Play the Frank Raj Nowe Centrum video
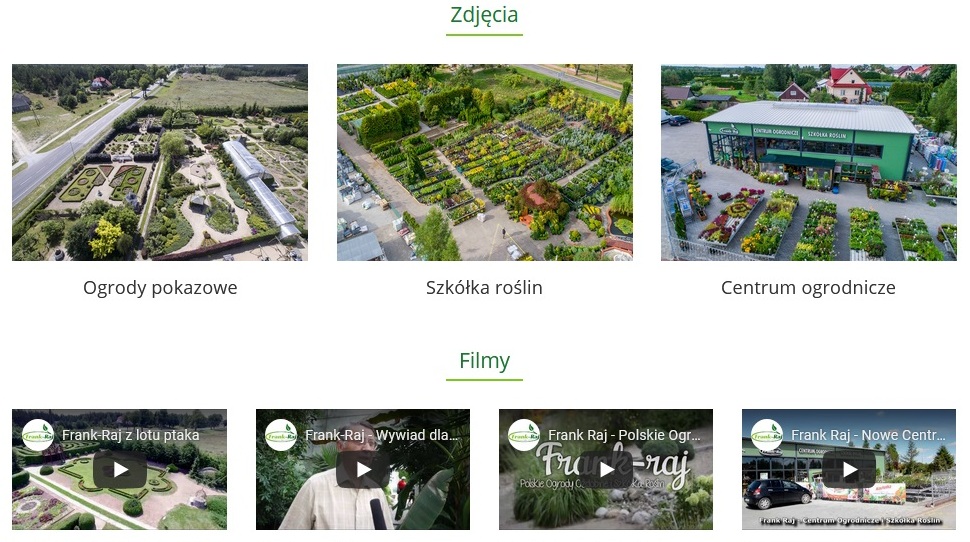970x542 pixels. click(849, 470)
